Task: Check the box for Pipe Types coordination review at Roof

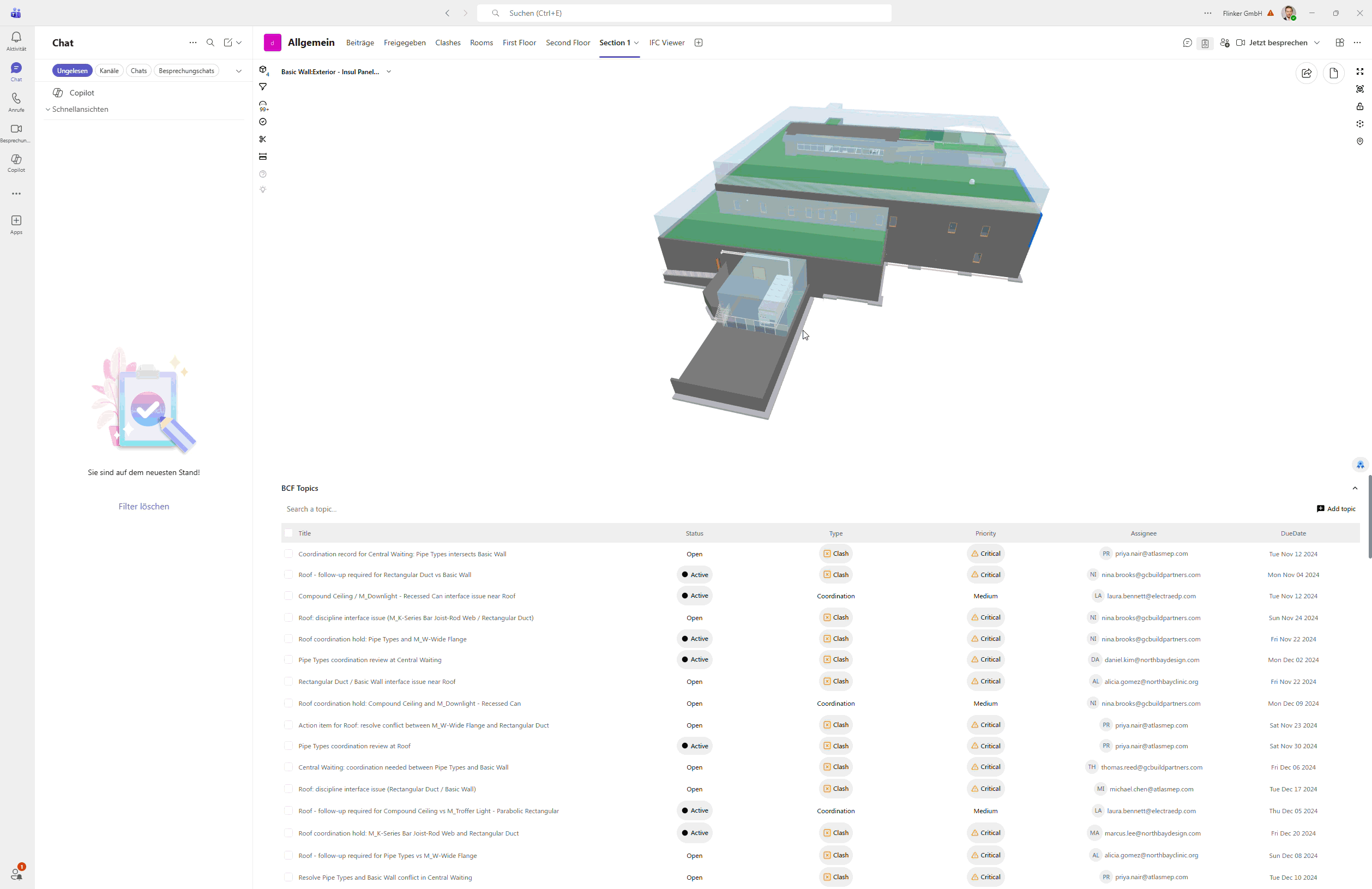Action: click(289, 746)
